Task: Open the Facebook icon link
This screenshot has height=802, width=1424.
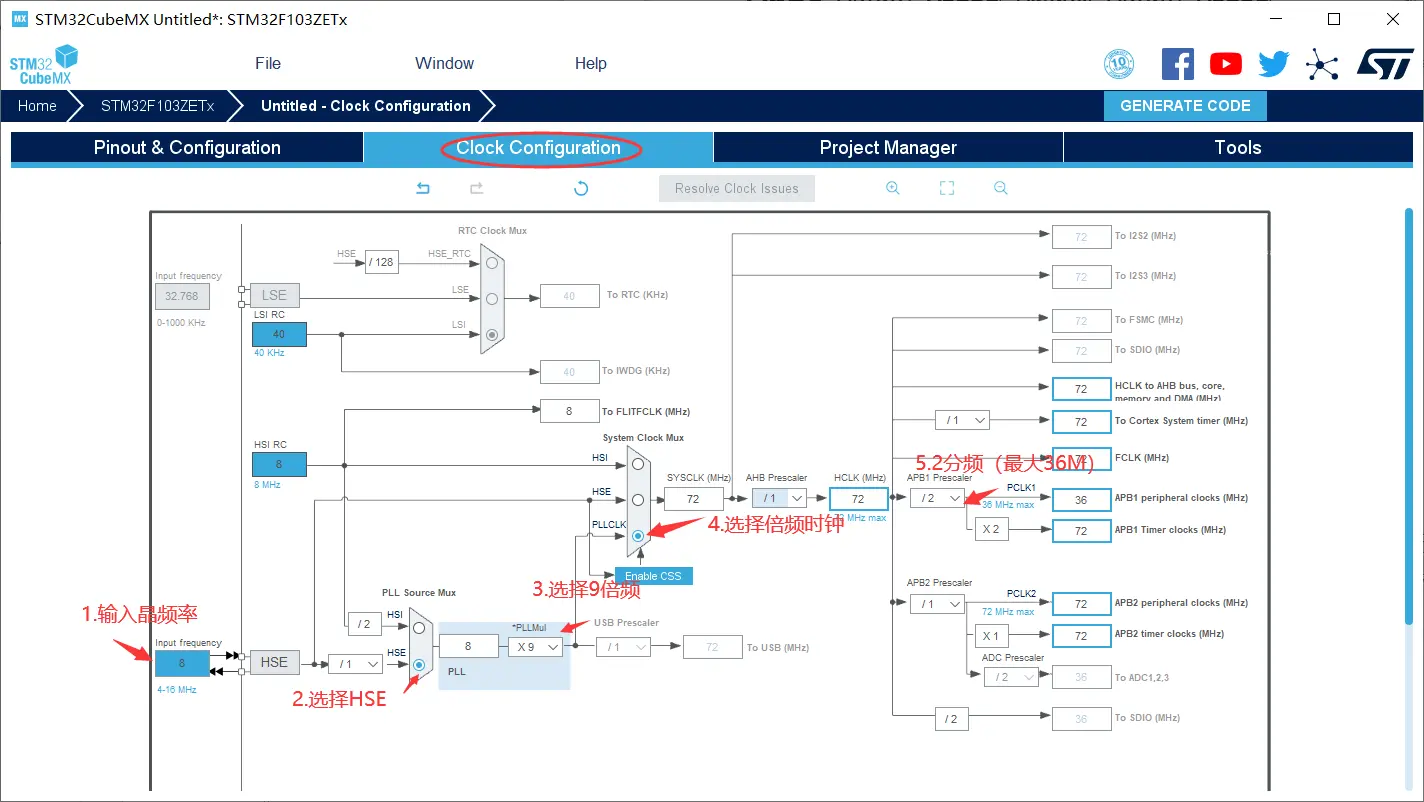Action: coord(1177,64)
